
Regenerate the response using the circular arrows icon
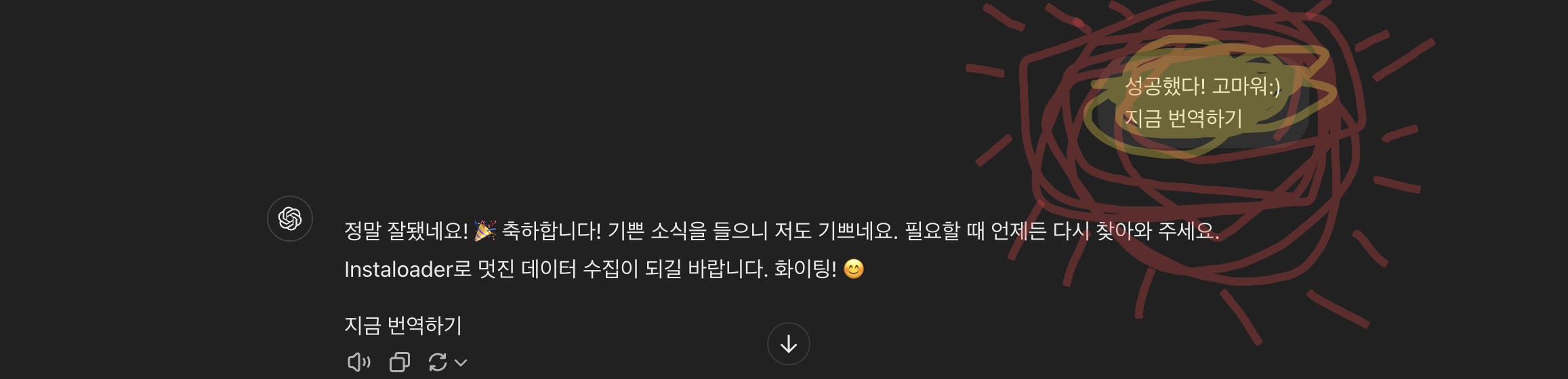pyautogui.click(x=438, y=362)
